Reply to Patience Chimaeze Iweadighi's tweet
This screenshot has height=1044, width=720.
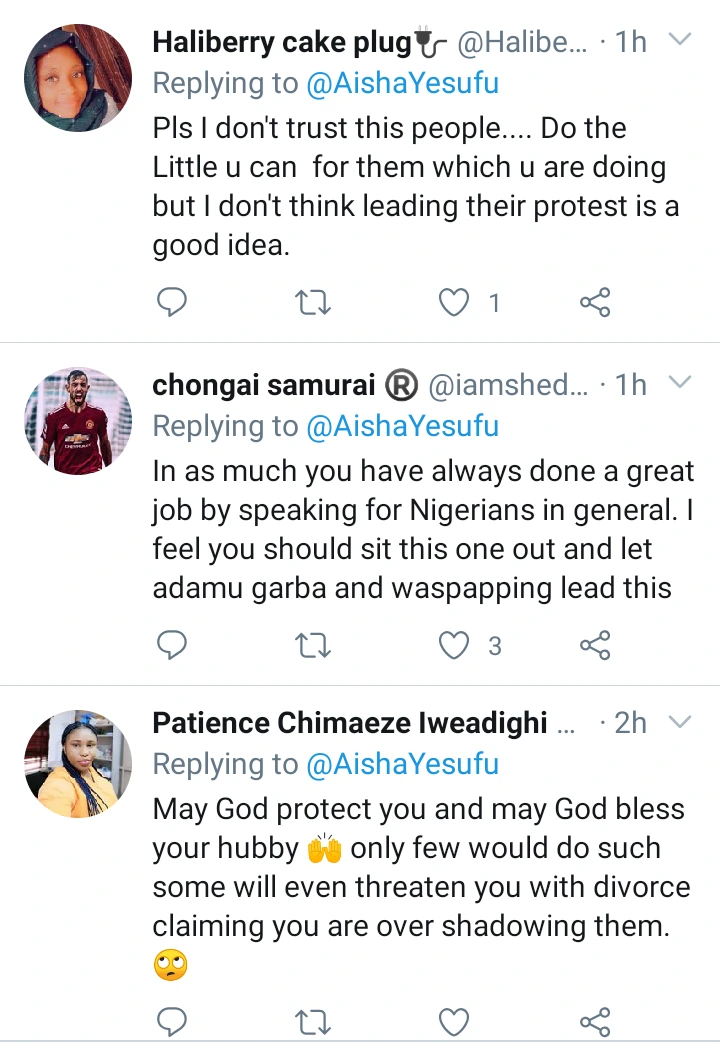pyautogui.click(x=172, y=1021)
